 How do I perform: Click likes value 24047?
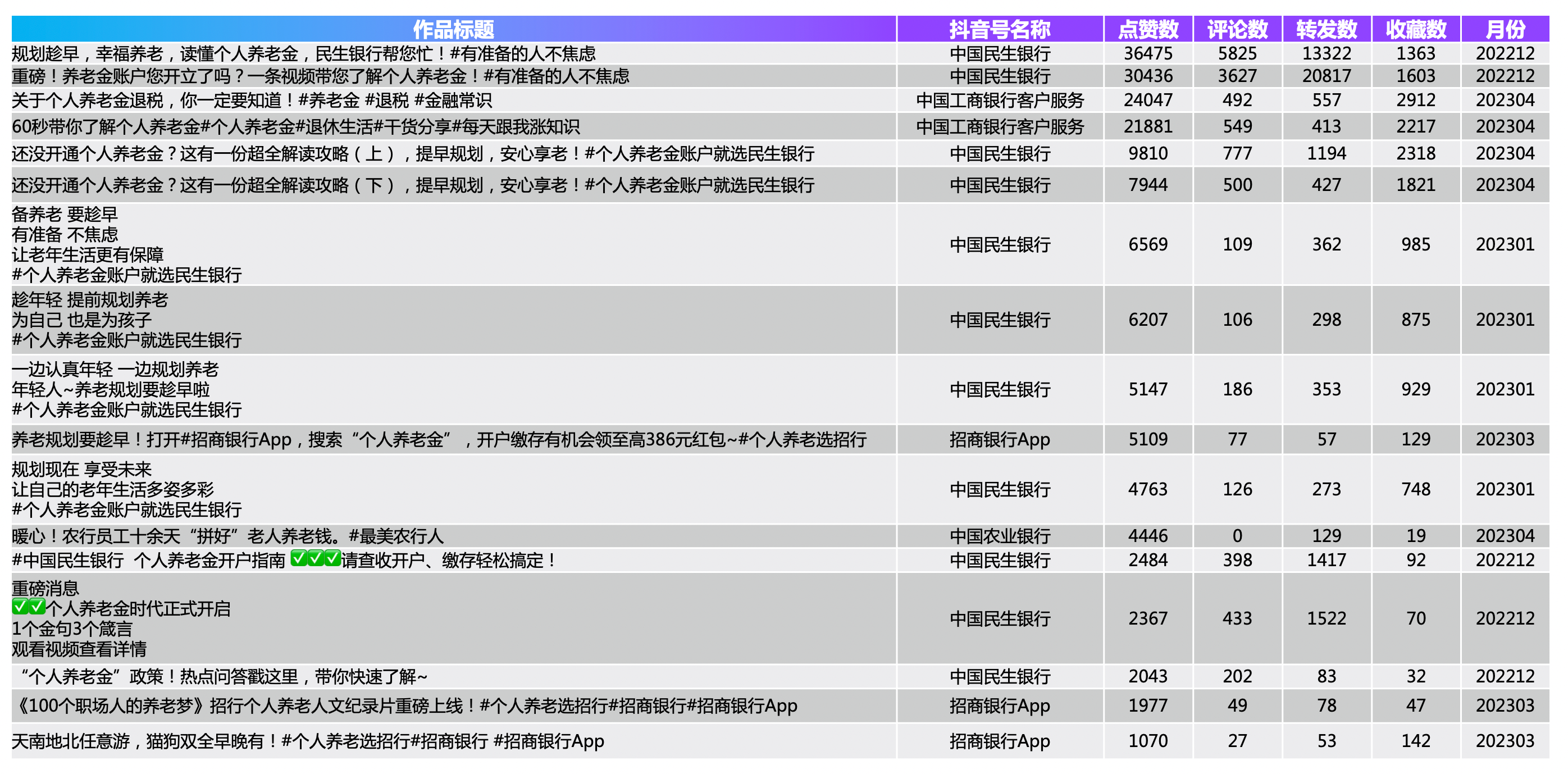[x=1148, y=100]
